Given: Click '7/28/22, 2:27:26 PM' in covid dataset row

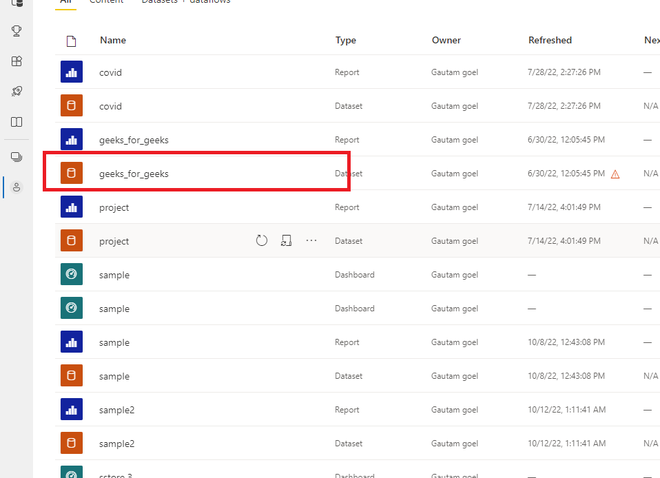Looking at the screenshot, I should coord(564,106).
